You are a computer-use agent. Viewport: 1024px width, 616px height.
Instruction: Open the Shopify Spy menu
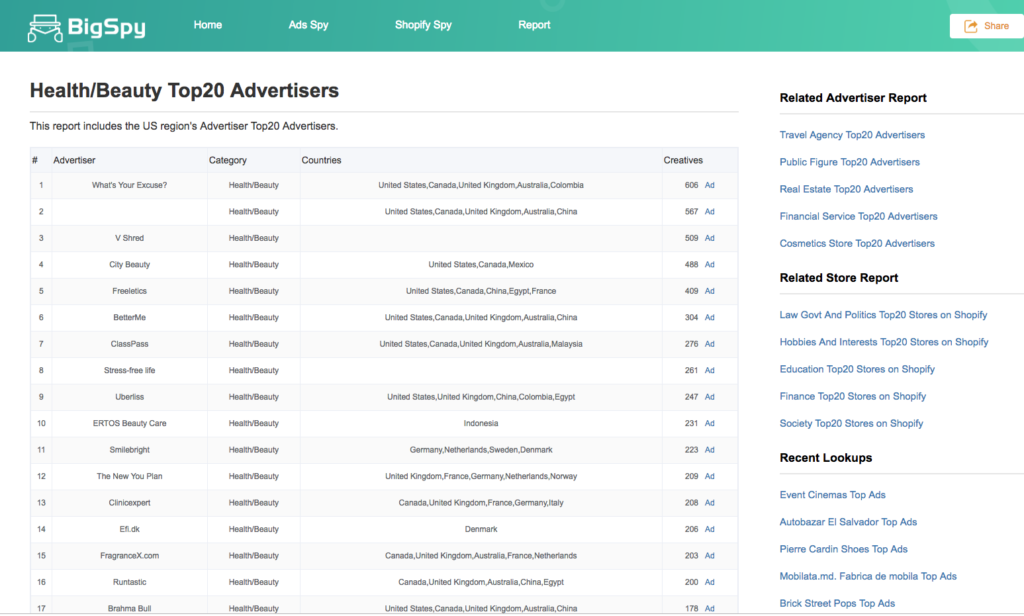tap(423, 25)
